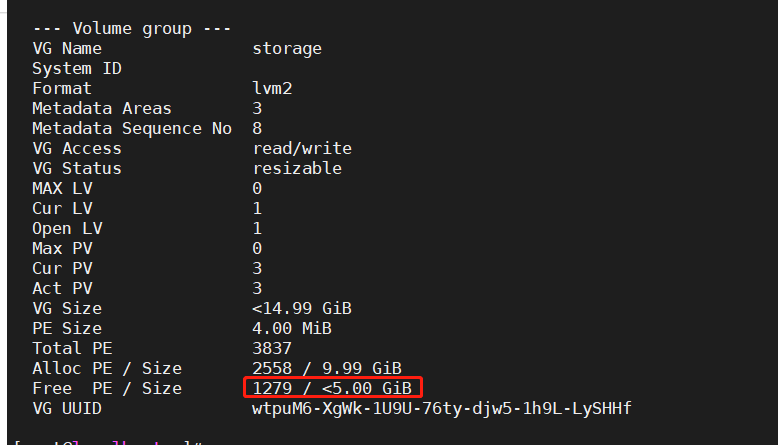Click the 'System ID' label

tap(76, 68)
